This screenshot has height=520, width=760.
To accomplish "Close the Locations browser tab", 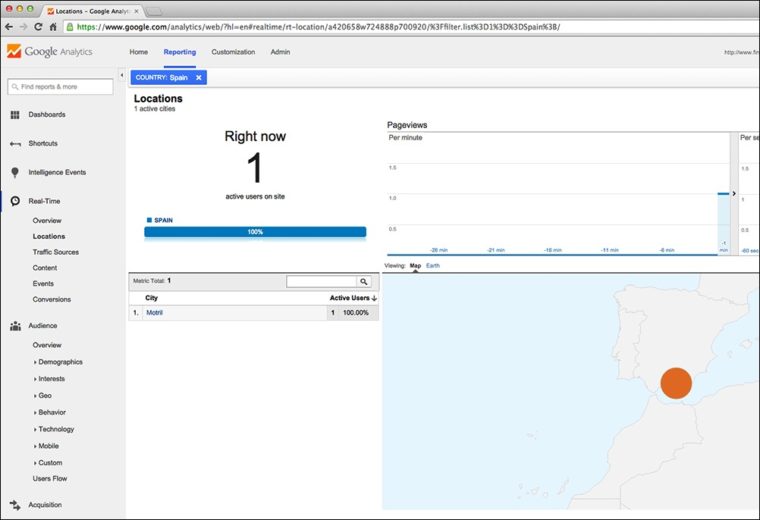I will (136, 11).
